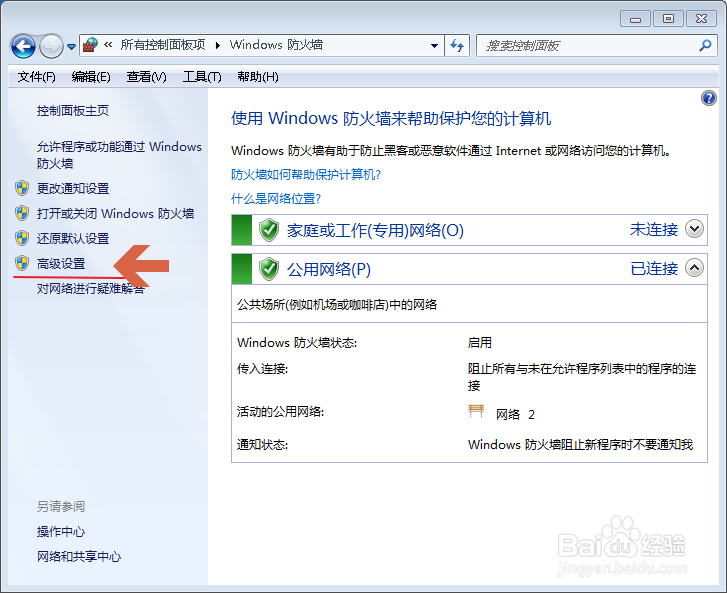Open 对网络进行疑难解答 link
The height and width of the screenshot is (593, 727).
90,289
